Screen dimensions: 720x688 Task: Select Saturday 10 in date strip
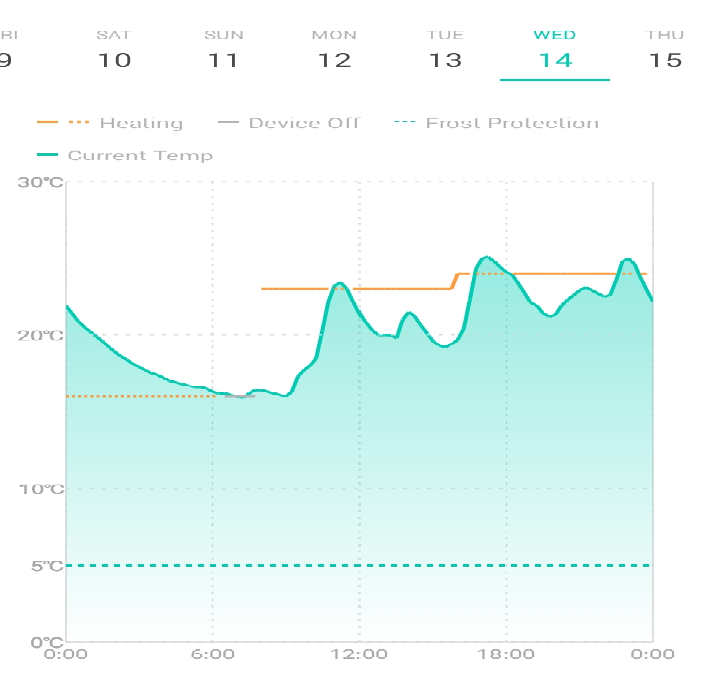[114, 51]
